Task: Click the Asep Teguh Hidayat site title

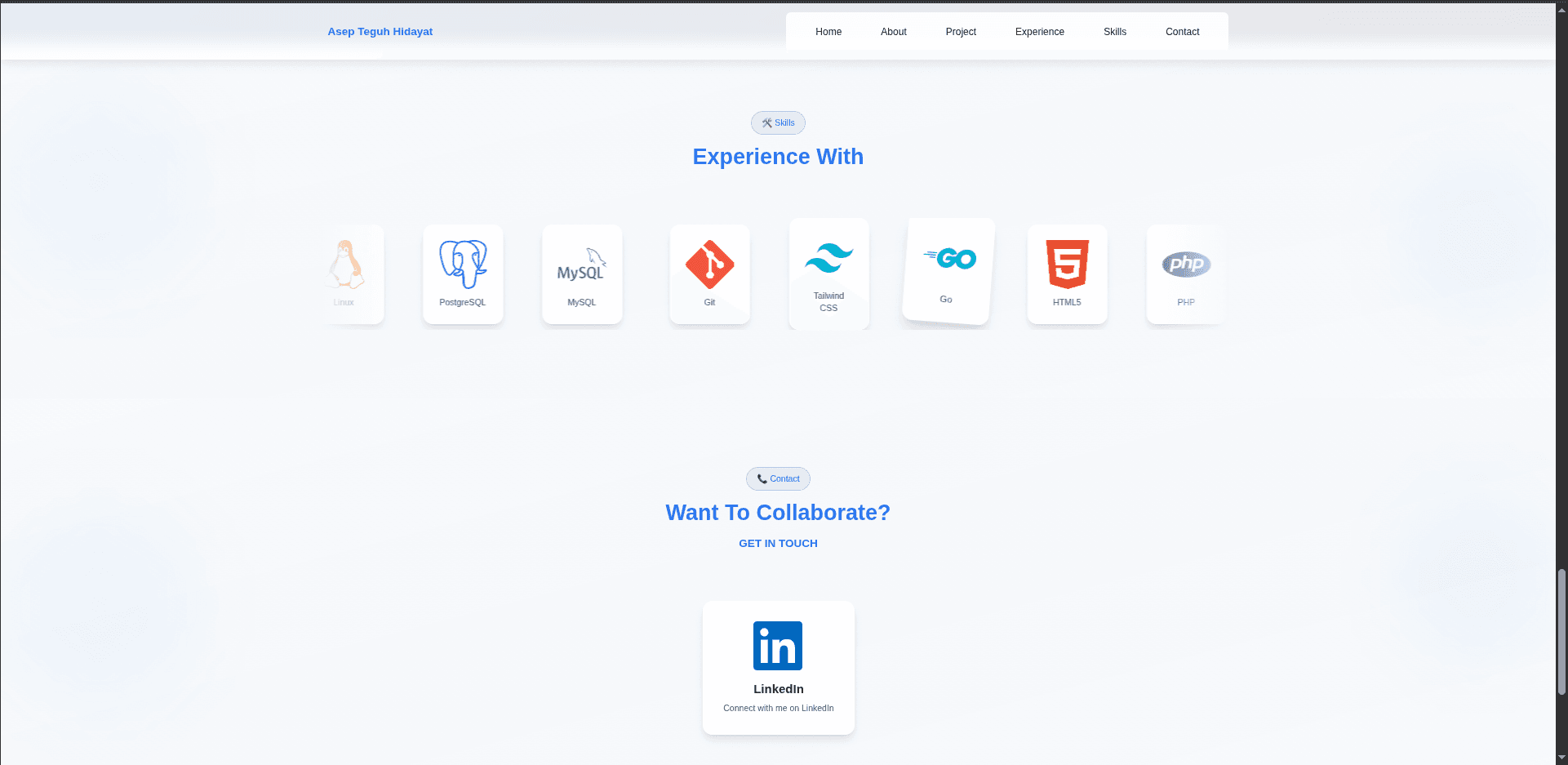Action: point(380,32)
